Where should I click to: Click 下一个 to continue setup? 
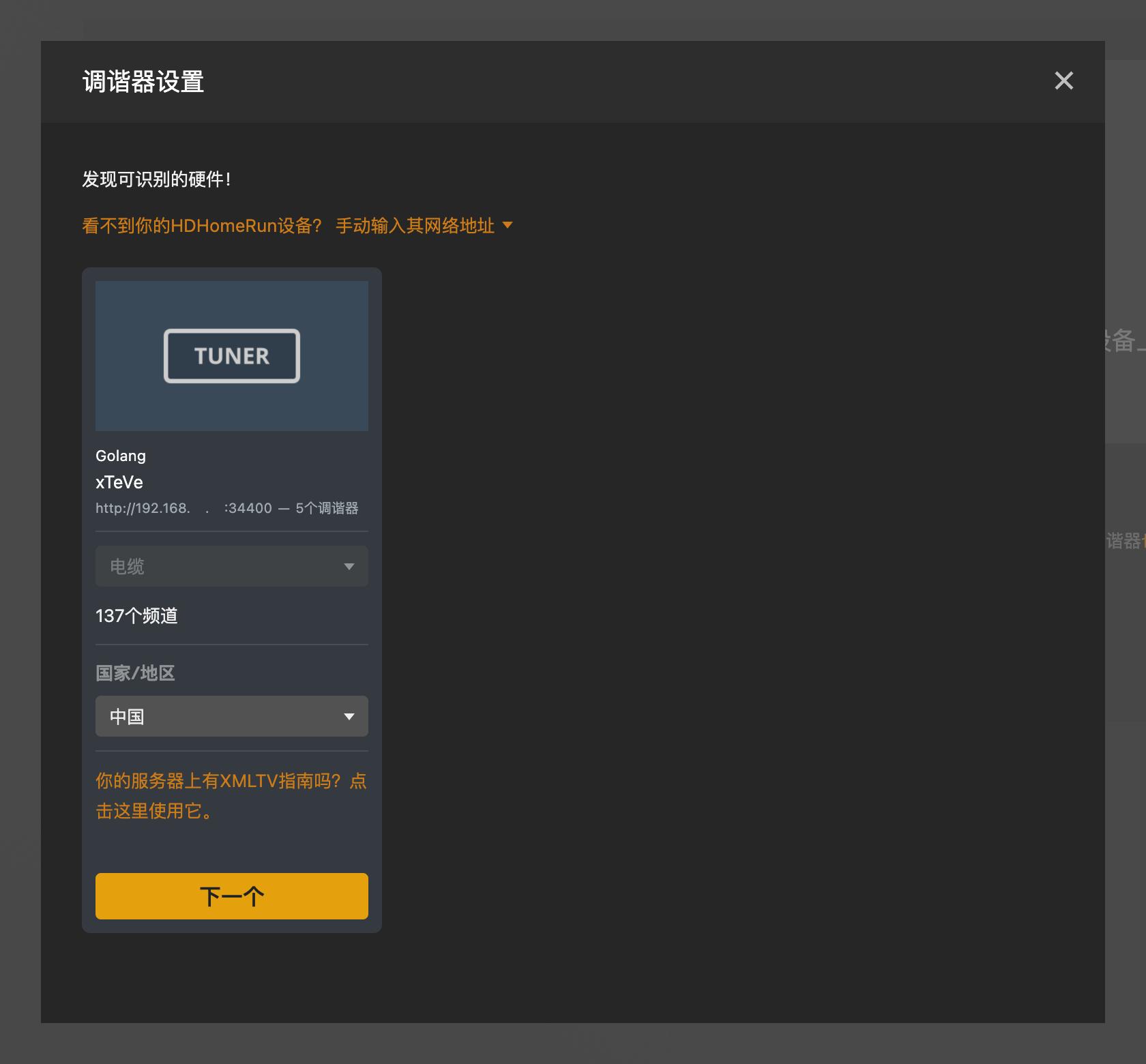[231, 896]
